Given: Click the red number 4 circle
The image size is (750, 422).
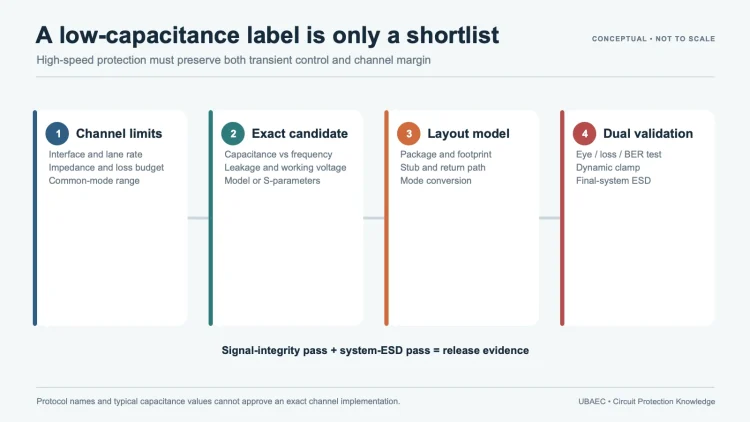Looking at the screenshot, I should [x=585, y=133].
